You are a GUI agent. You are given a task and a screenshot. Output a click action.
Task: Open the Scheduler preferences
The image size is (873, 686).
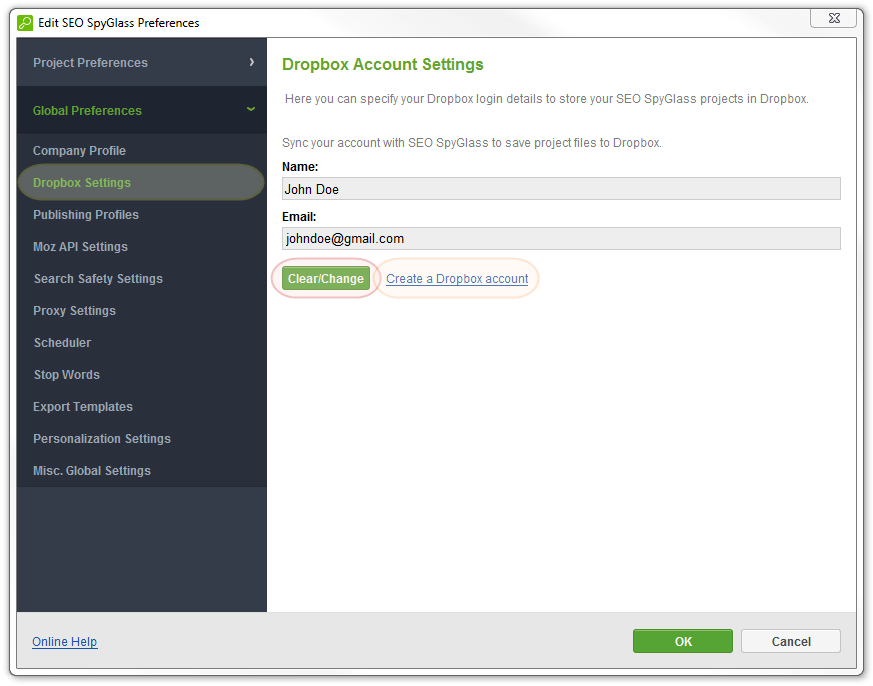[x=62, y=343]
